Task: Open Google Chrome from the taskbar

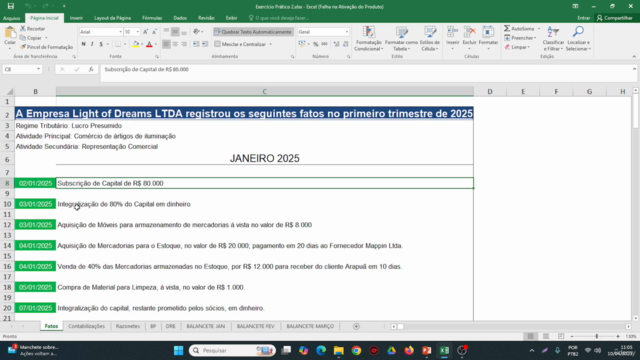Action: (356, 350)
